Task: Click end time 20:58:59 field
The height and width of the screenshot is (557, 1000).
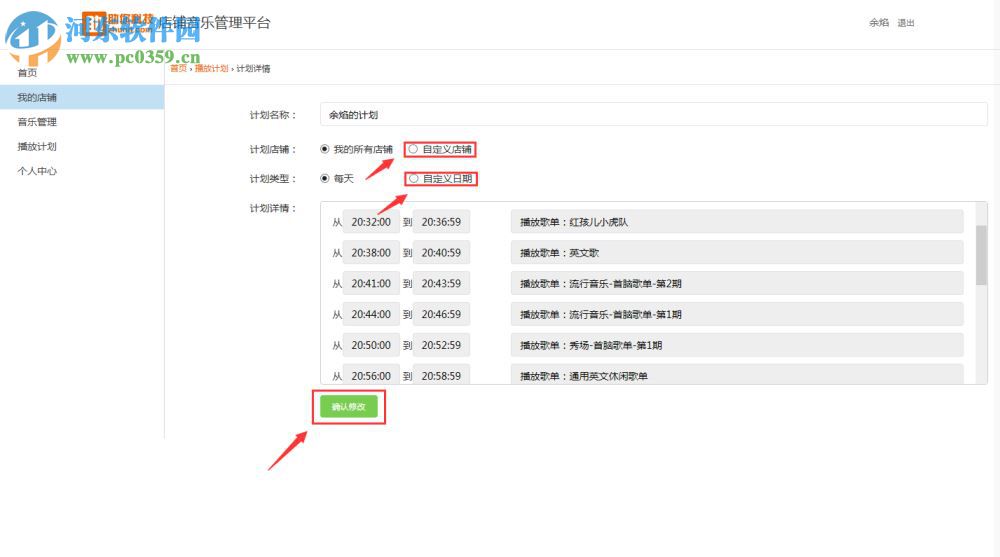Action: tap(441, 375)
